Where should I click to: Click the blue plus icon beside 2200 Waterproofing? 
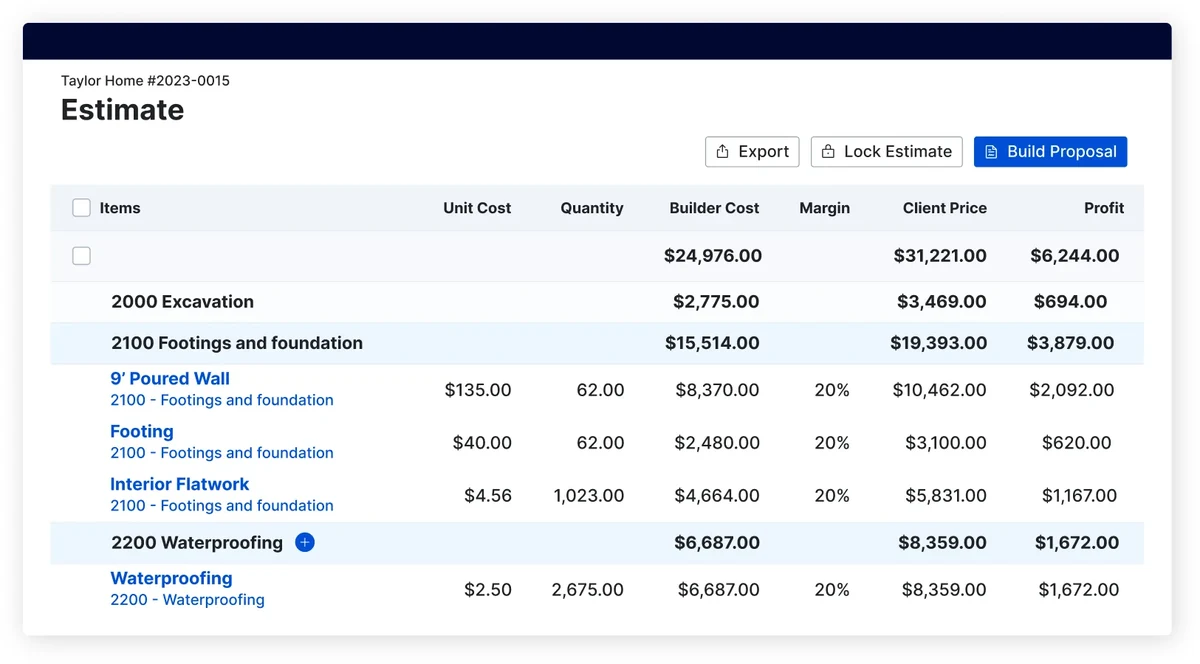(x=305, y=543)
